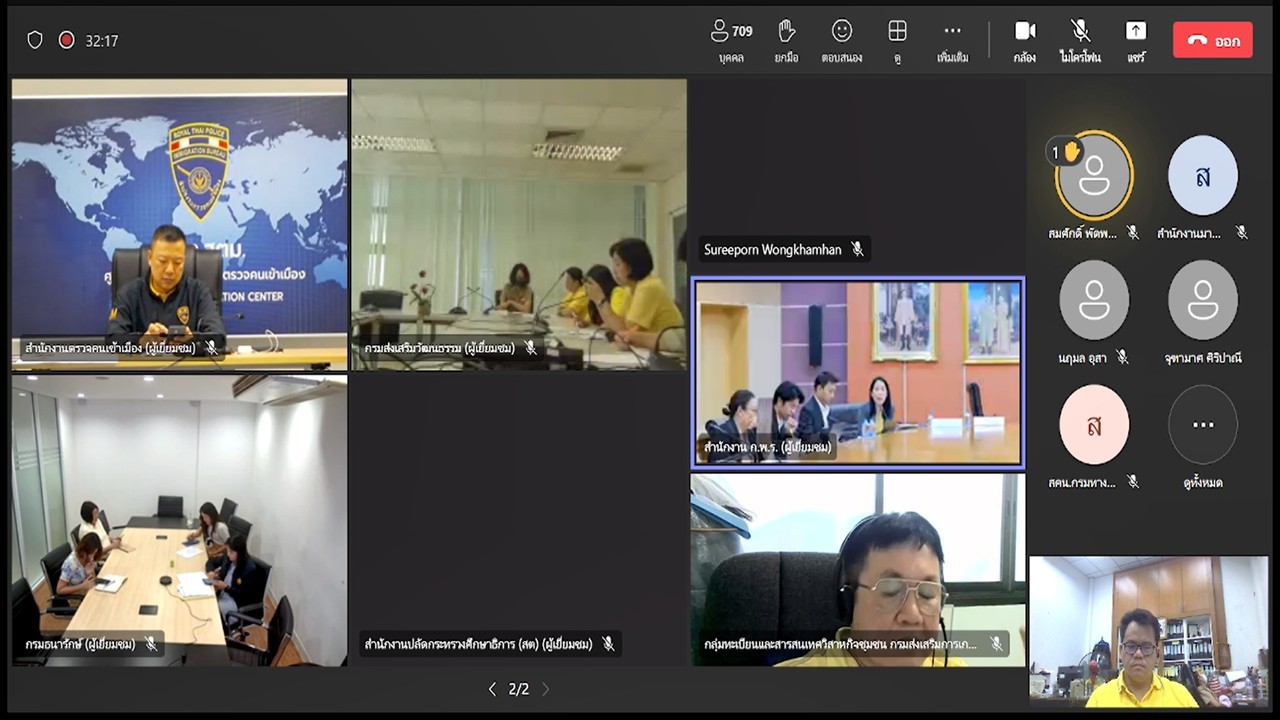Show all participants via the ellipsis circle
This screenshot has width=1280, height=720.
(1202, 425)
